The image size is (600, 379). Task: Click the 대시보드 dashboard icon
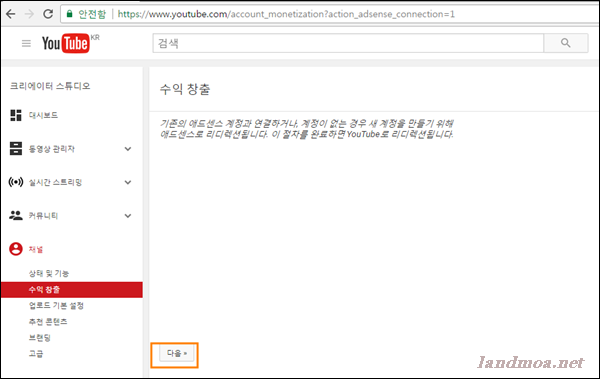[x=16, y=115]
